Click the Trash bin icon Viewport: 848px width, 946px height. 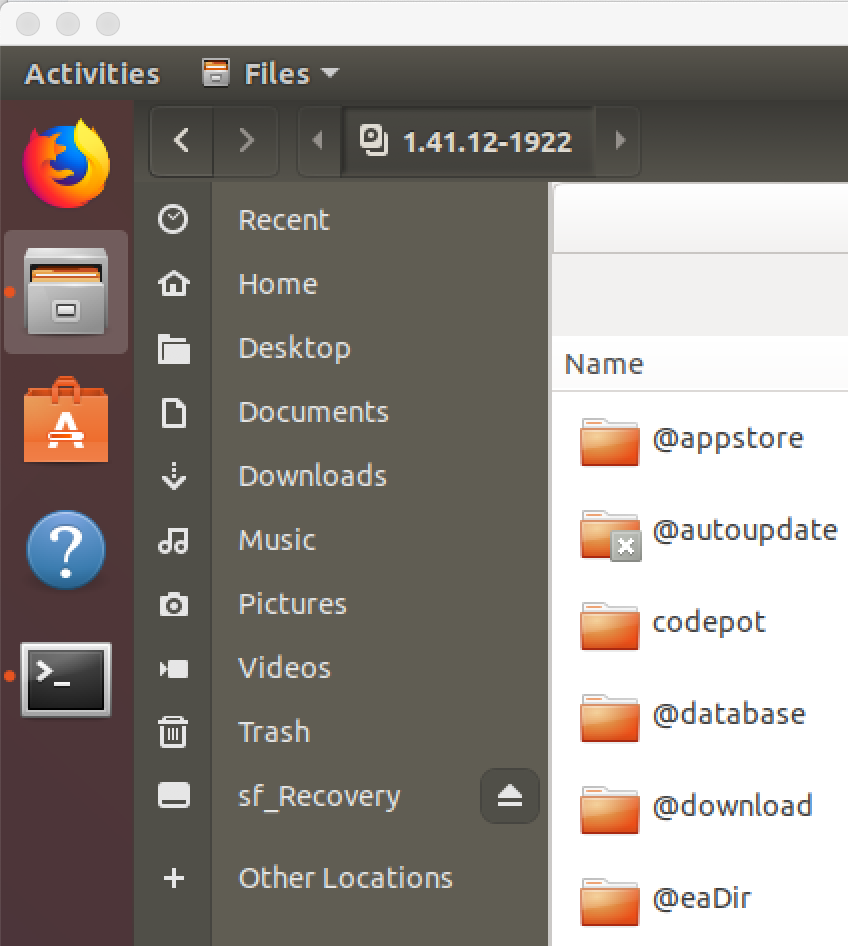click(x=174, y=732)
